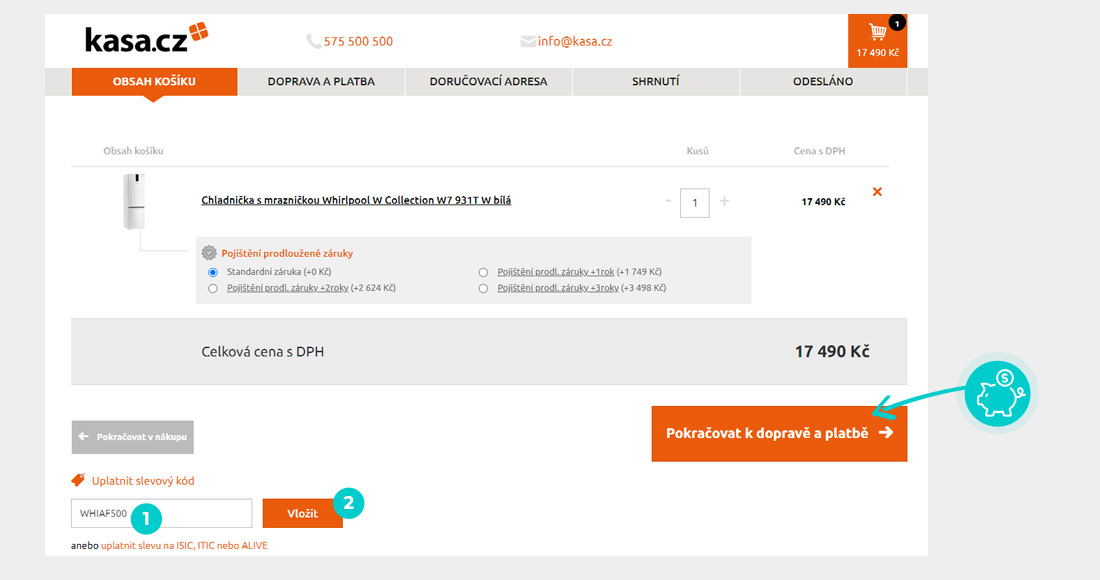Click the discount code input field

point(161,513)
